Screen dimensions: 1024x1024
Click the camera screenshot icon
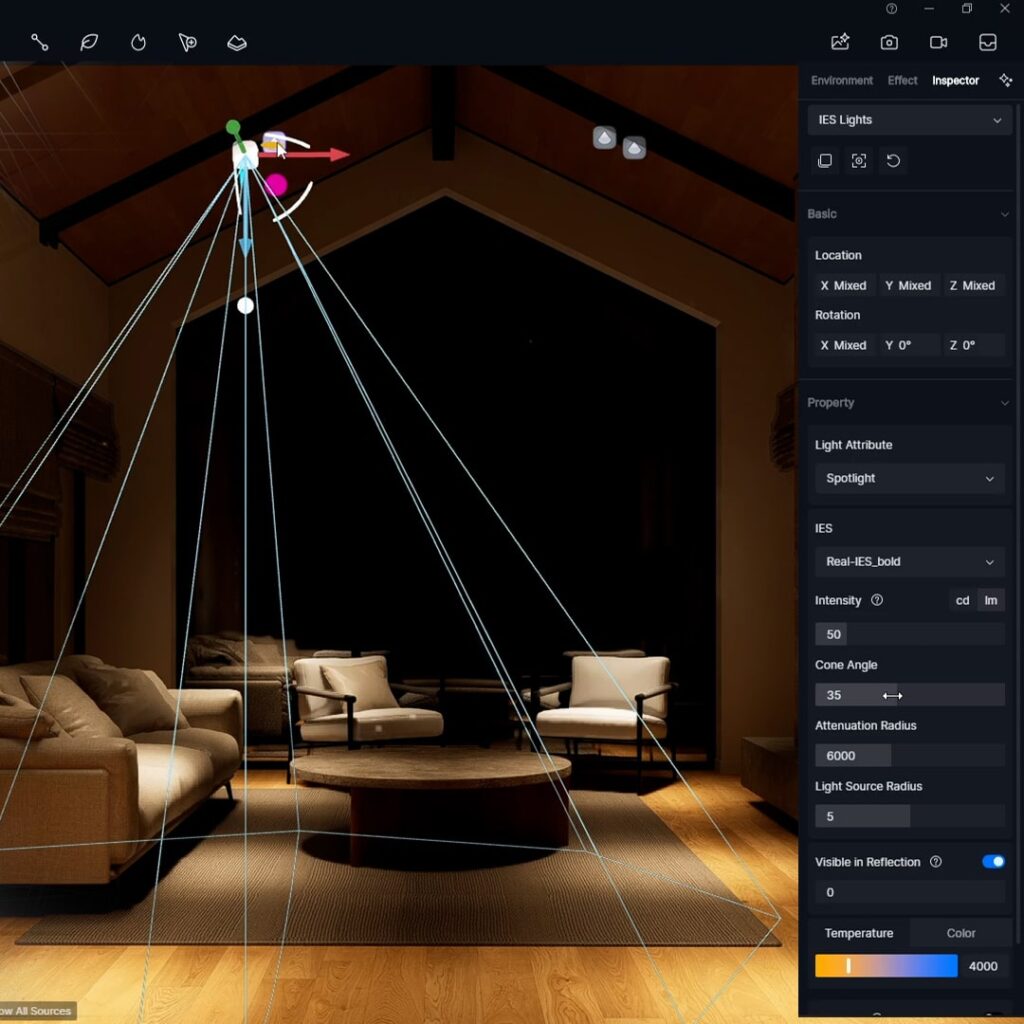tap(888, 42)
